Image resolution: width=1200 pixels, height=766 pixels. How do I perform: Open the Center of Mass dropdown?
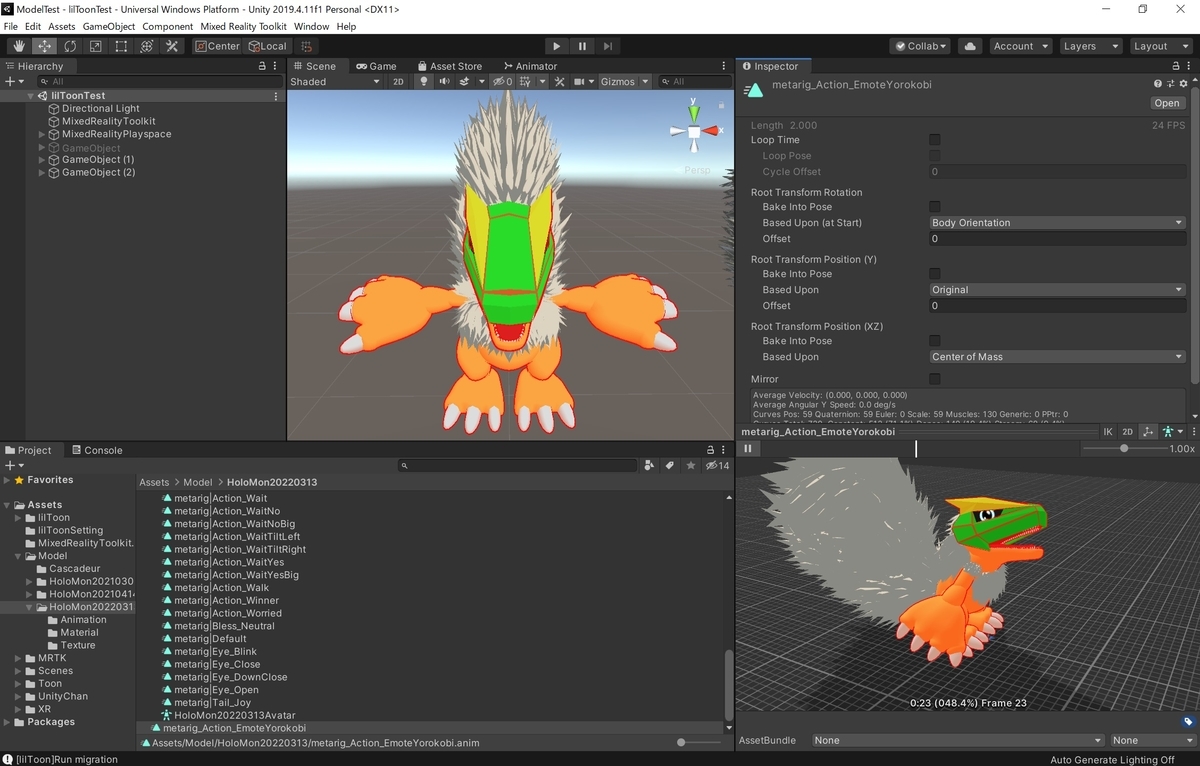click(x=1057, y=357)
